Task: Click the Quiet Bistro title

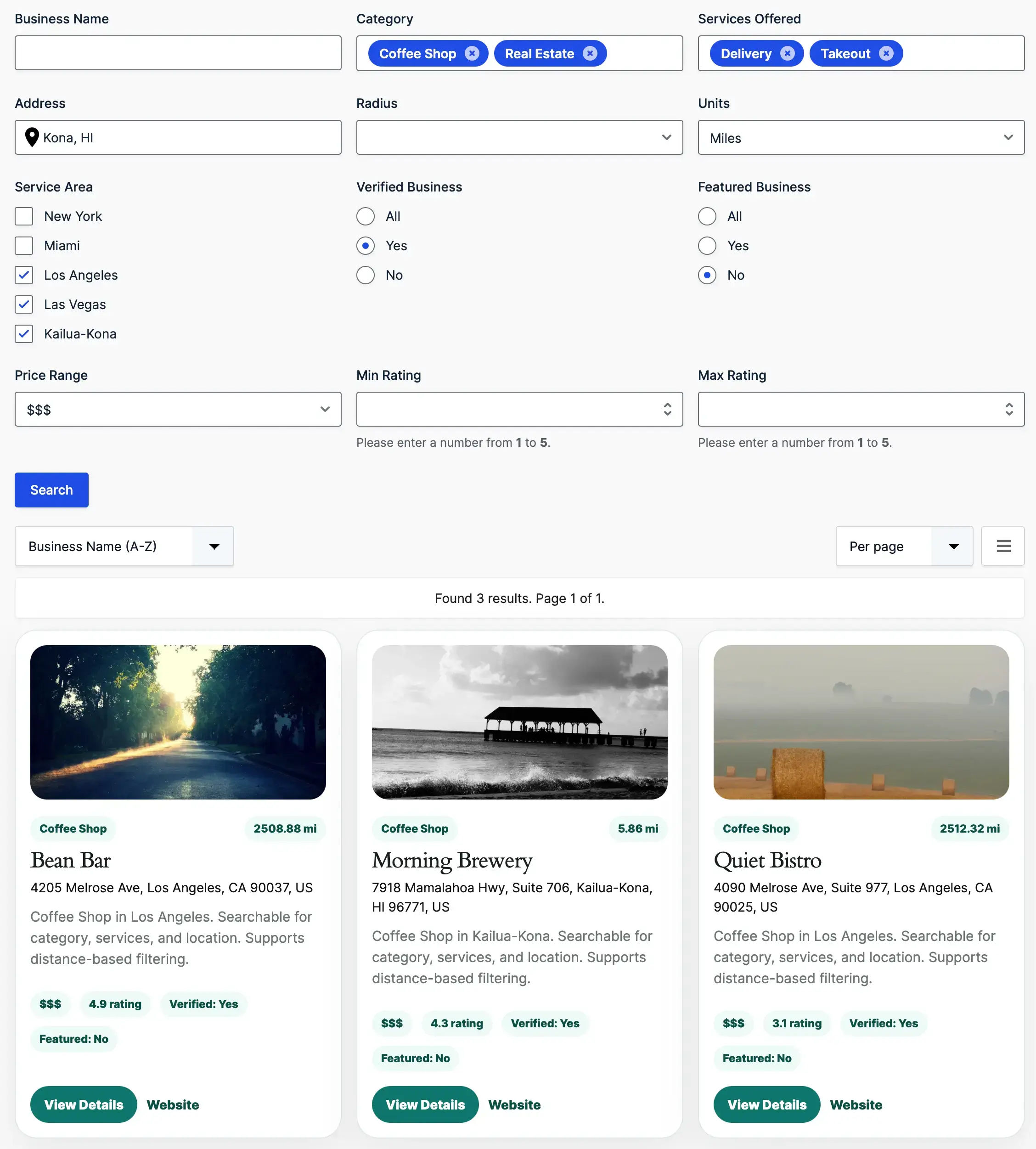Action: (x=767, y=860)
